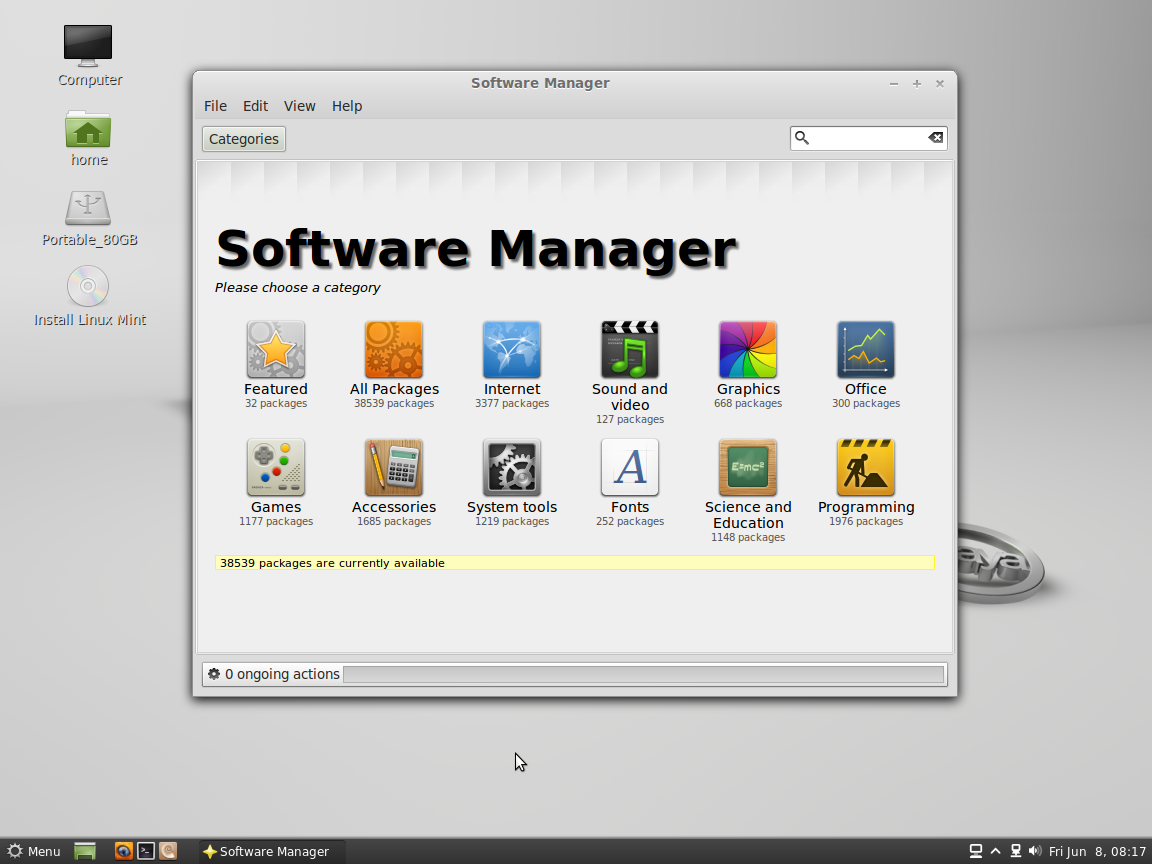Click the '0 ongoing actions' status text
1152x864 pixels.
[282, 674]
